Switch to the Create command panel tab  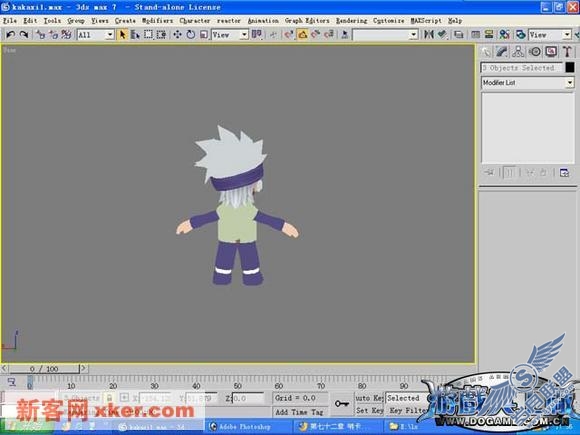(x=486, y=52)
